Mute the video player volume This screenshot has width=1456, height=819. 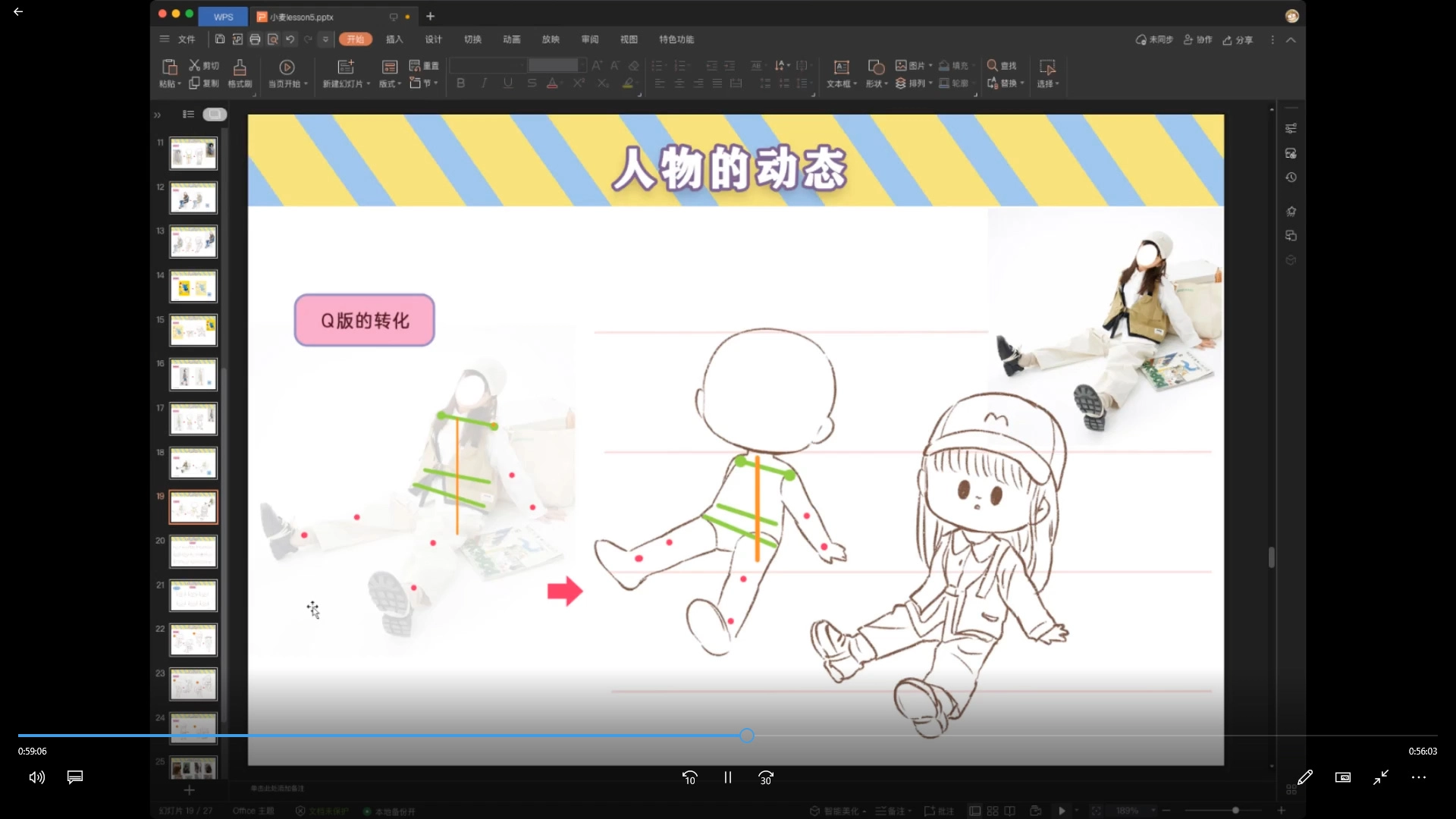coord(36,777)
